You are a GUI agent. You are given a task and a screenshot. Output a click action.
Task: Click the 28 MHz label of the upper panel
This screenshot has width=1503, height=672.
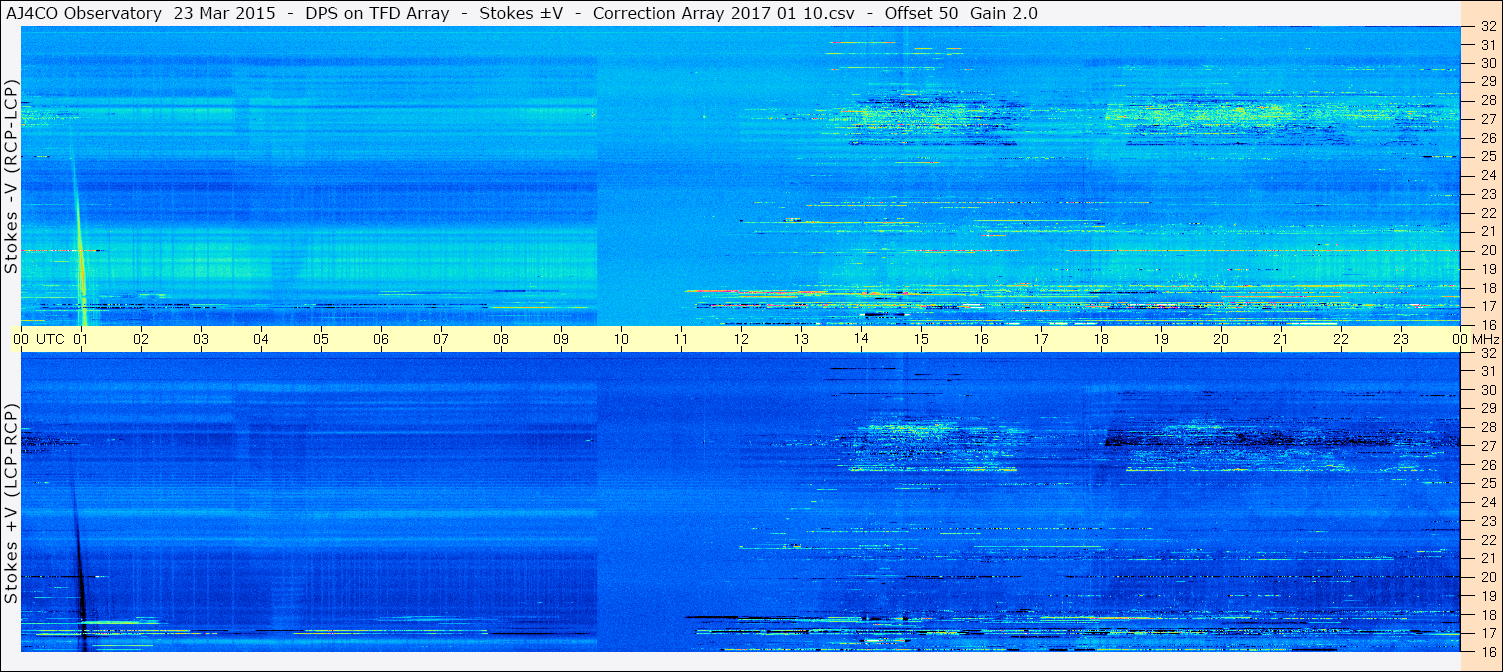1487,100
